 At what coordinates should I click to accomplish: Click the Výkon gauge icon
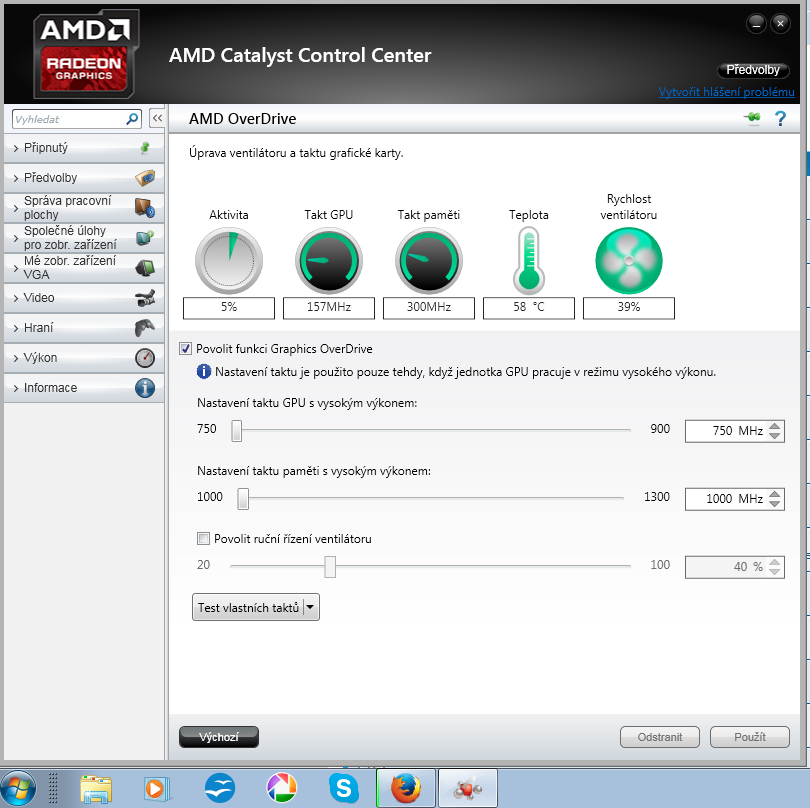(145, 358)
